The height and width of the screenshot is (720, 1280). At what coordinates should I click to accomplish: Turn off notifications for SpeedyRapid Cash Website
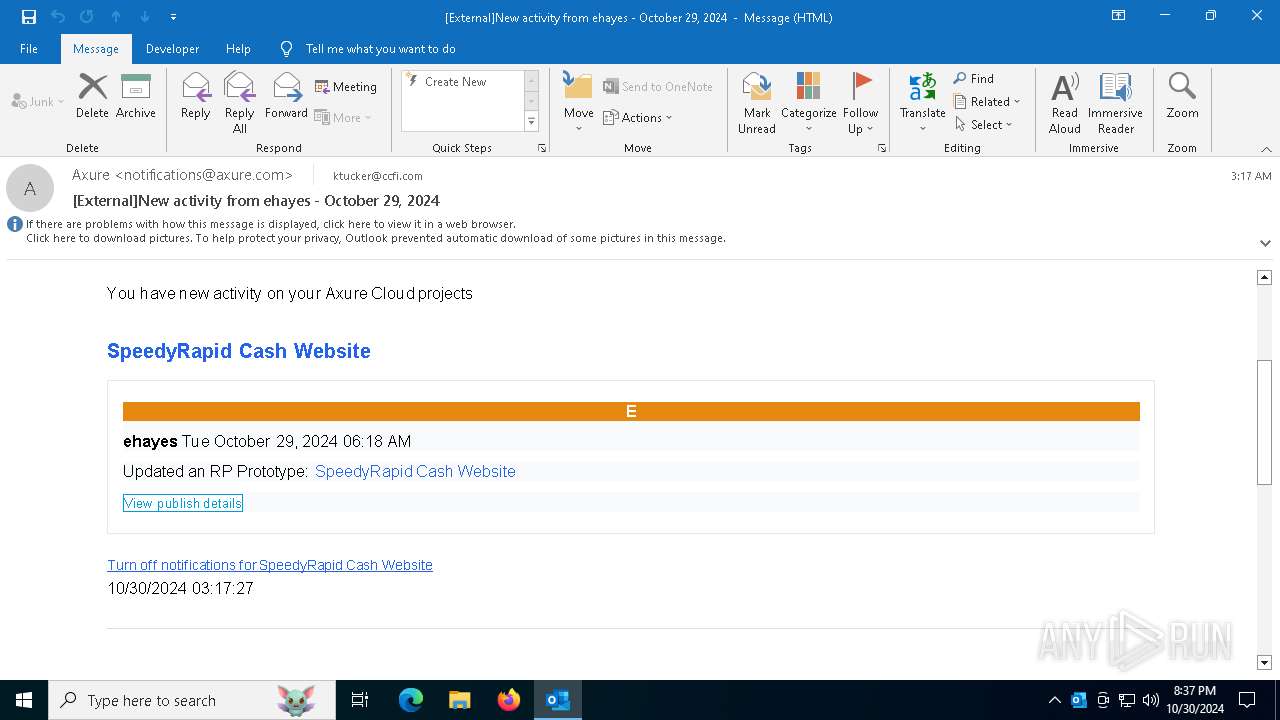tap(270, 565)
